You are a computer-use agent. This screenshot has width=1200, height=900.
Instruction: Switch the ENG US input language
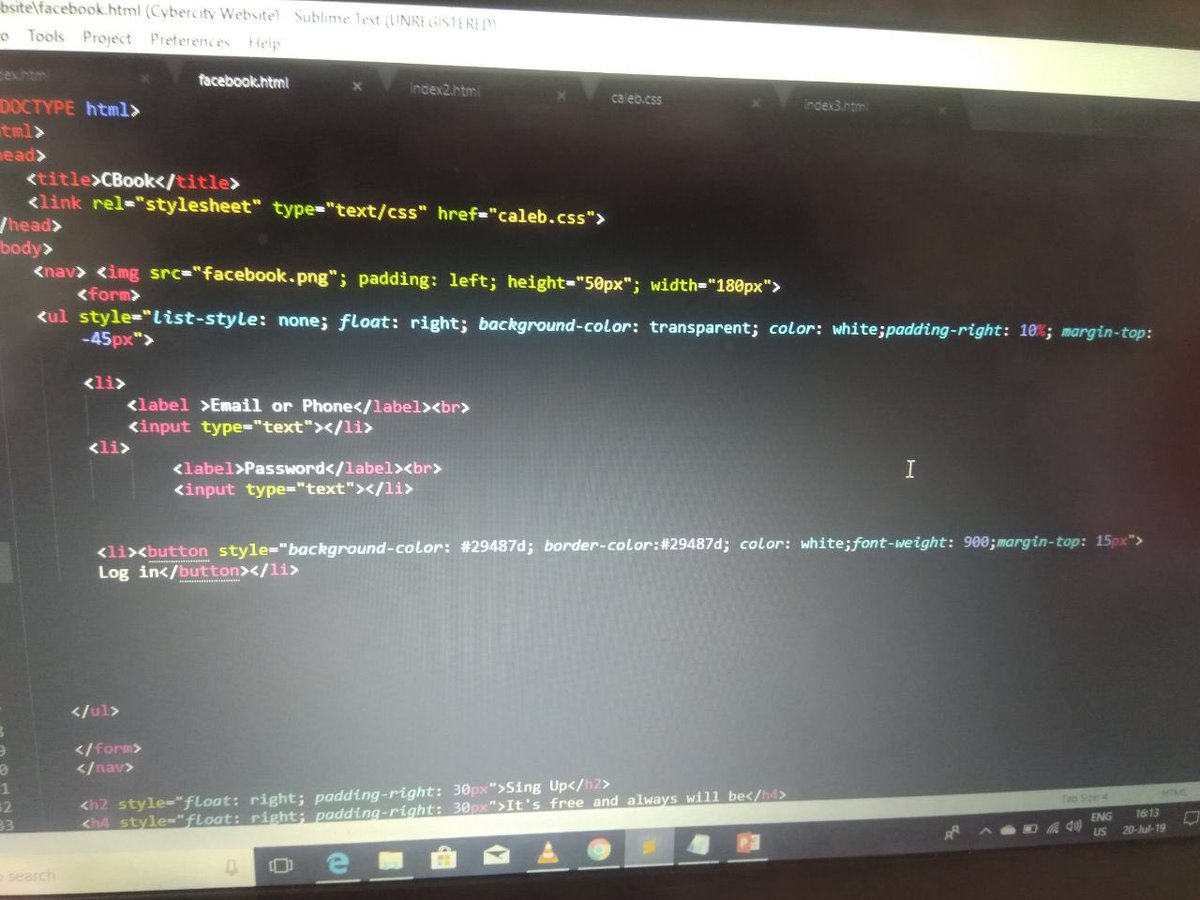(x=1102, y=824)
